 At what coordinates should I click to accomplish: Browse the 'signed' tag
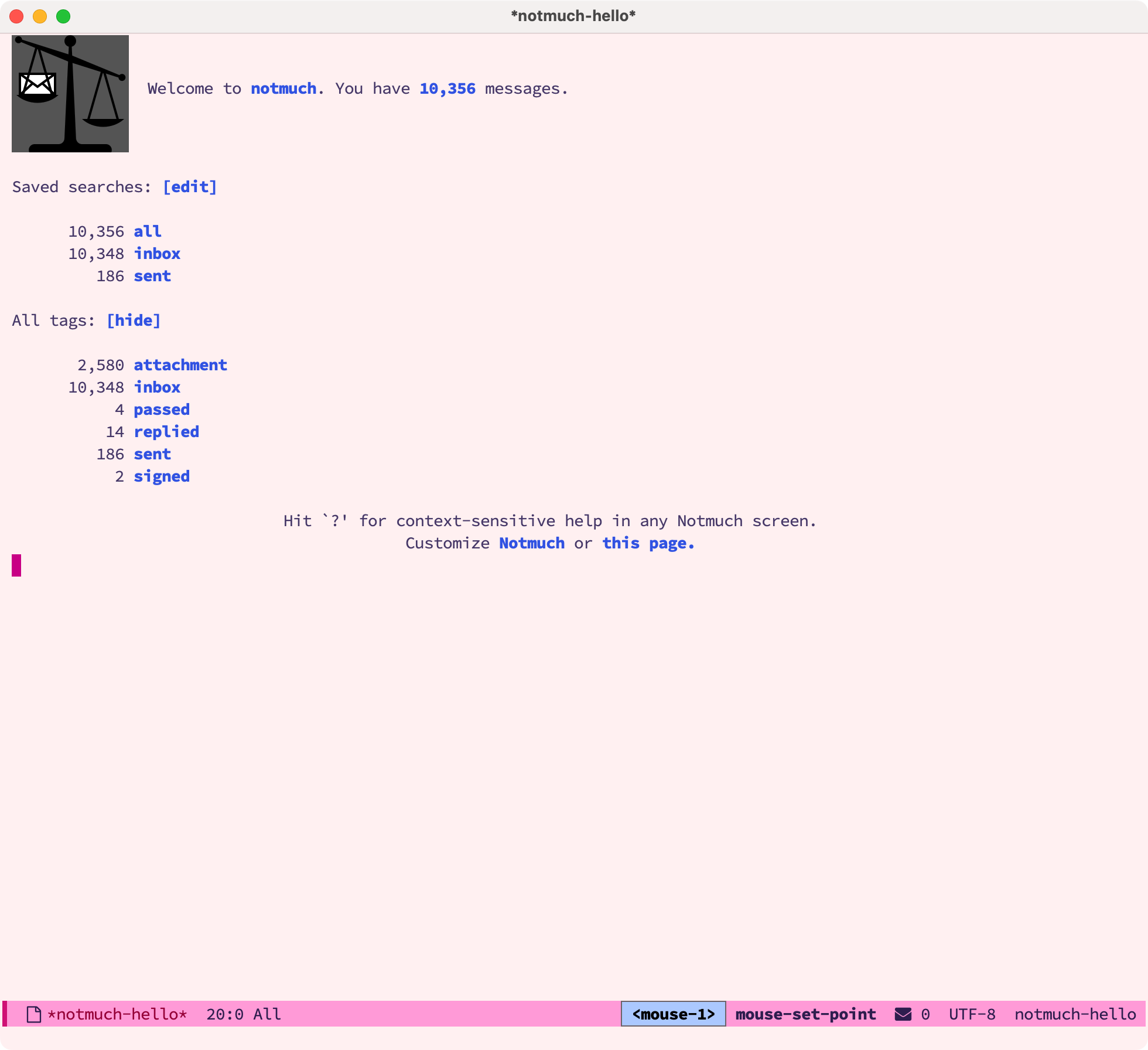[x=162, y=476]
